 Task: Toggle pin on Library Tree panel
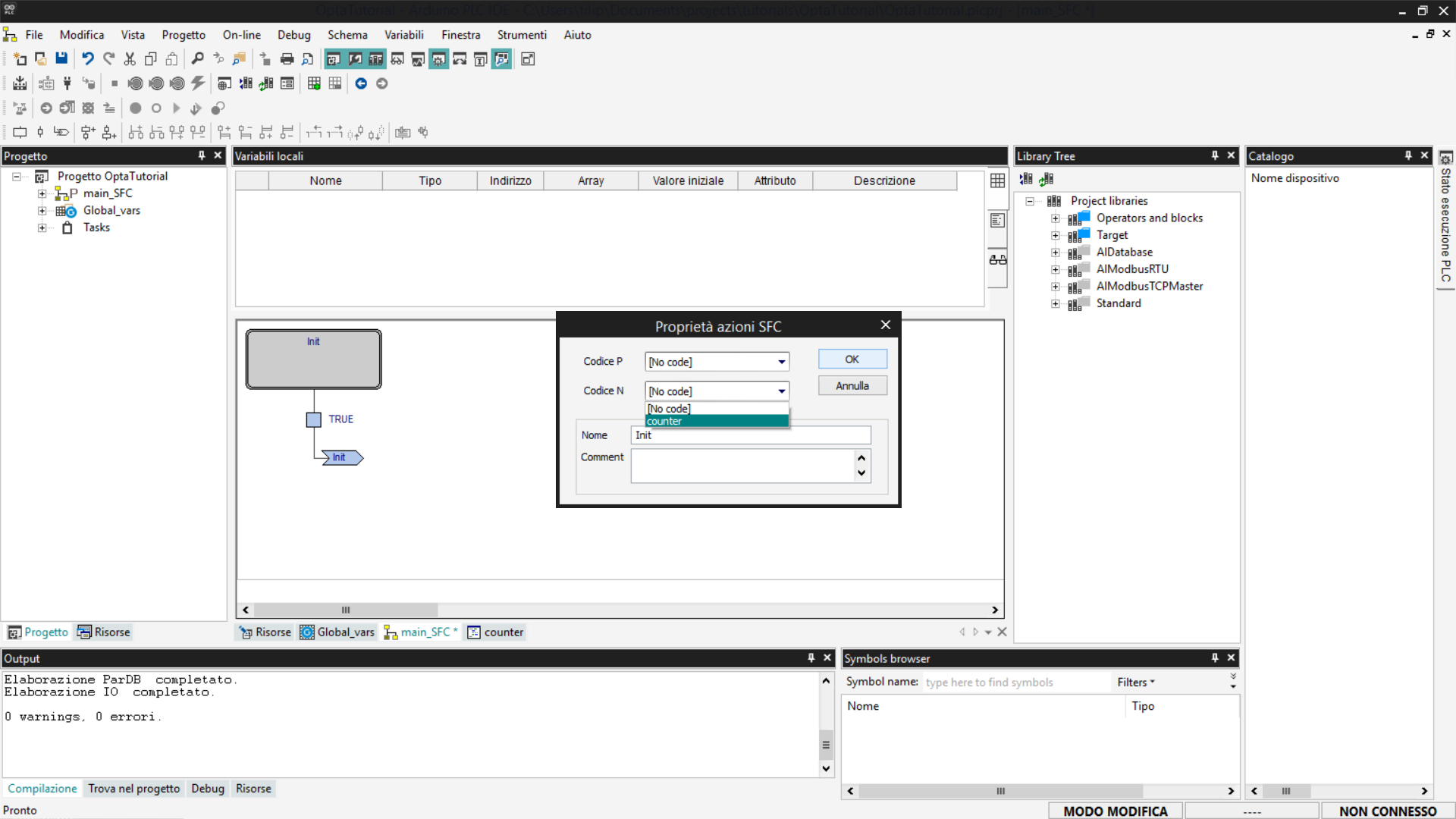point(1215,155)
